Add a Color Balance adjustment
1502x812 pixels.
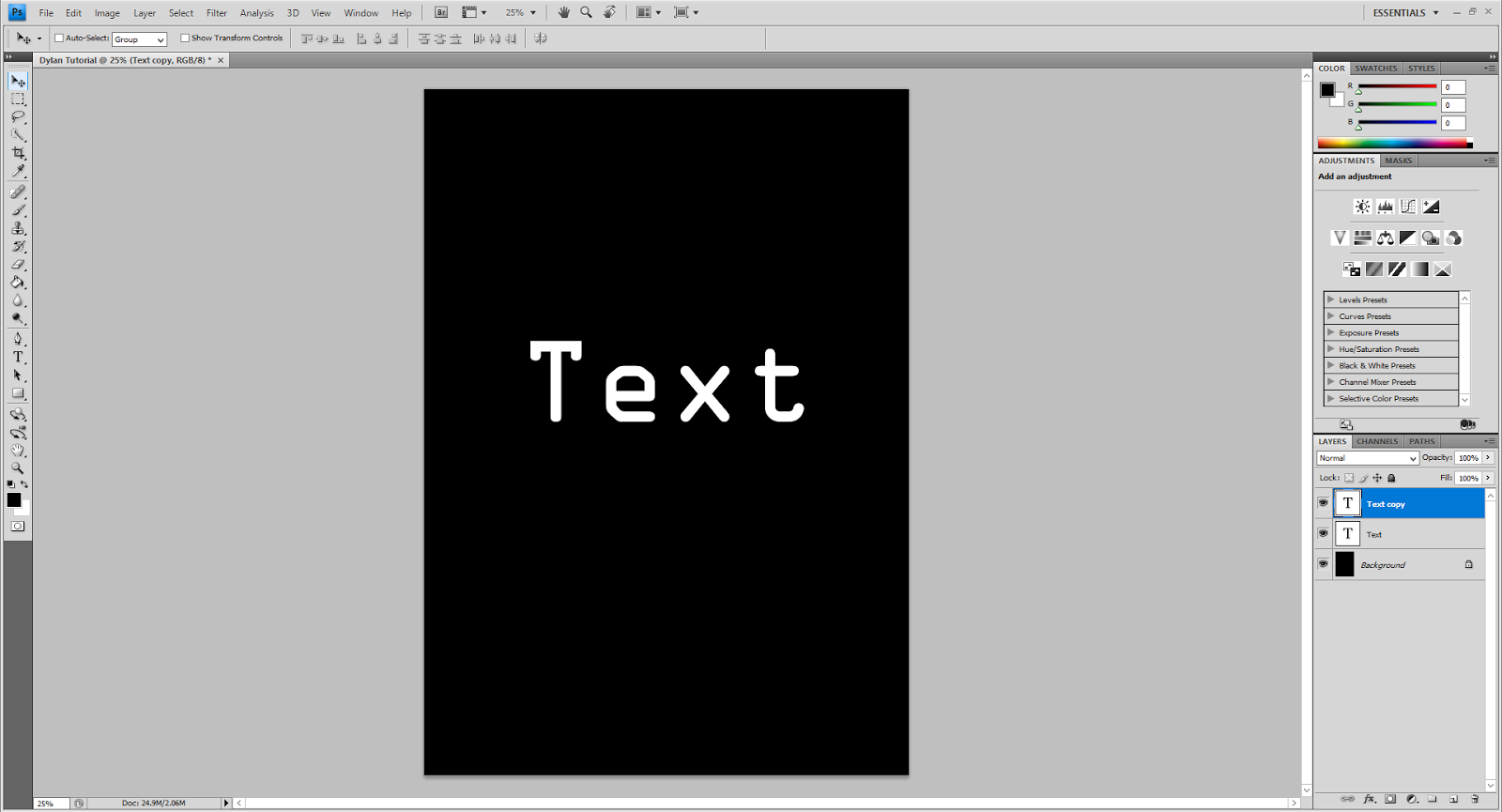[x=1386, y=238]
